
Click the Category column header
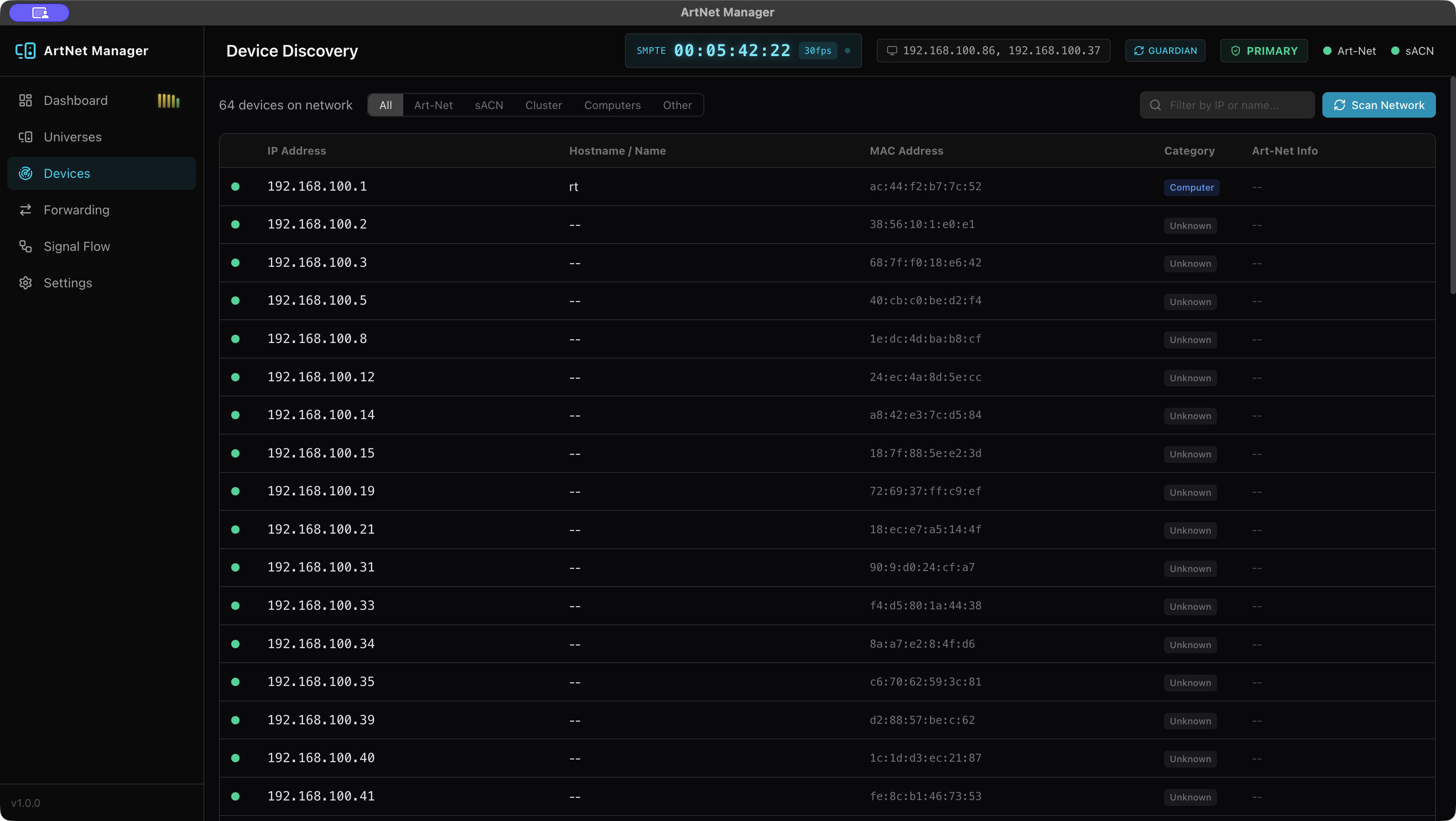(x=1189, y=151)
